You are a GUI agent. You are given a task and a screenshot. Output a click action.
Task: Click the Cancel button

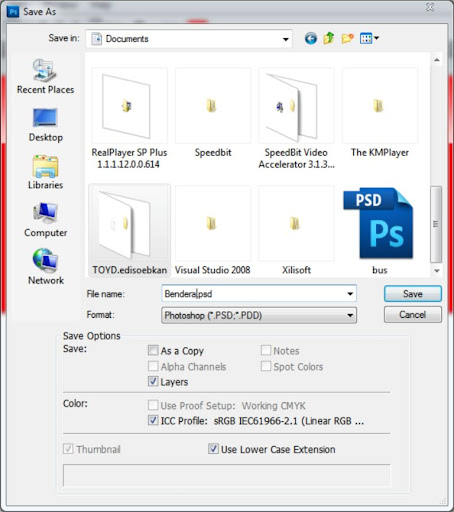(x=413, y=315)
